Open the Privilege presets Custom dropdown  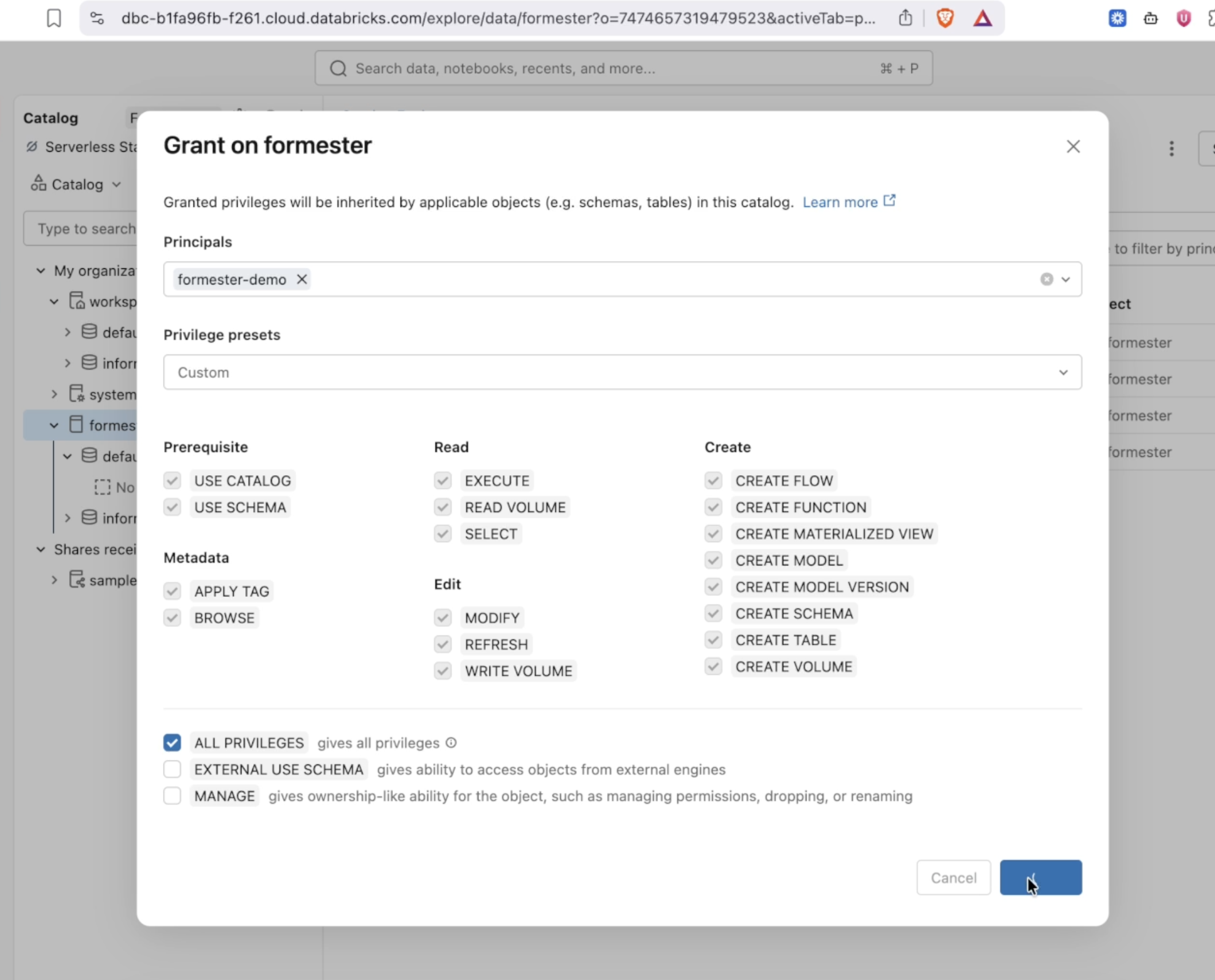click(622, 372)
